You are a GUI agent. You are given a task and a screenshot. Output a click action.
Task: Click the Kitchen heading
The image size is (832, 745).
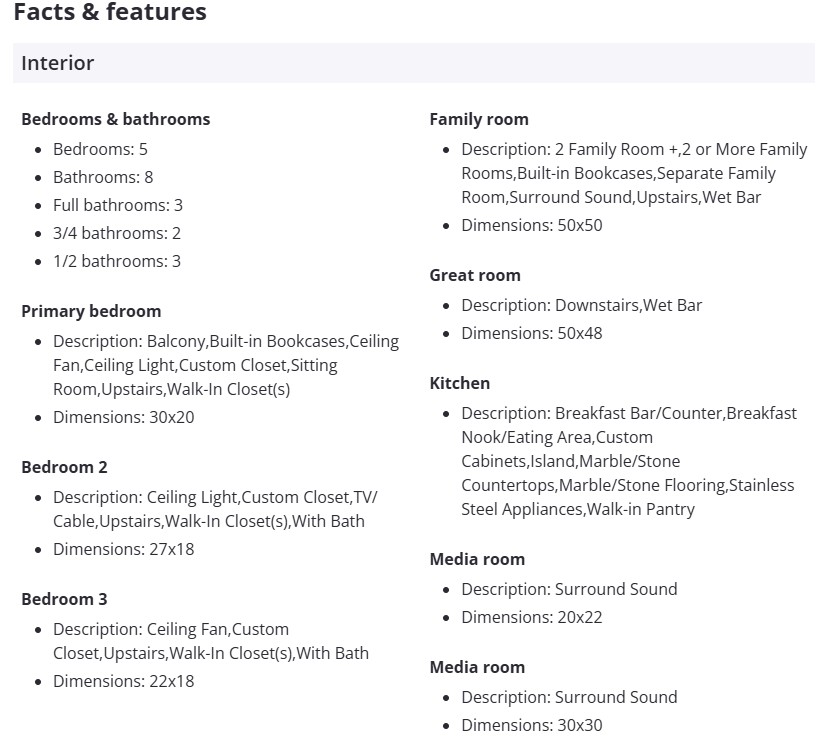coord(460,383)
